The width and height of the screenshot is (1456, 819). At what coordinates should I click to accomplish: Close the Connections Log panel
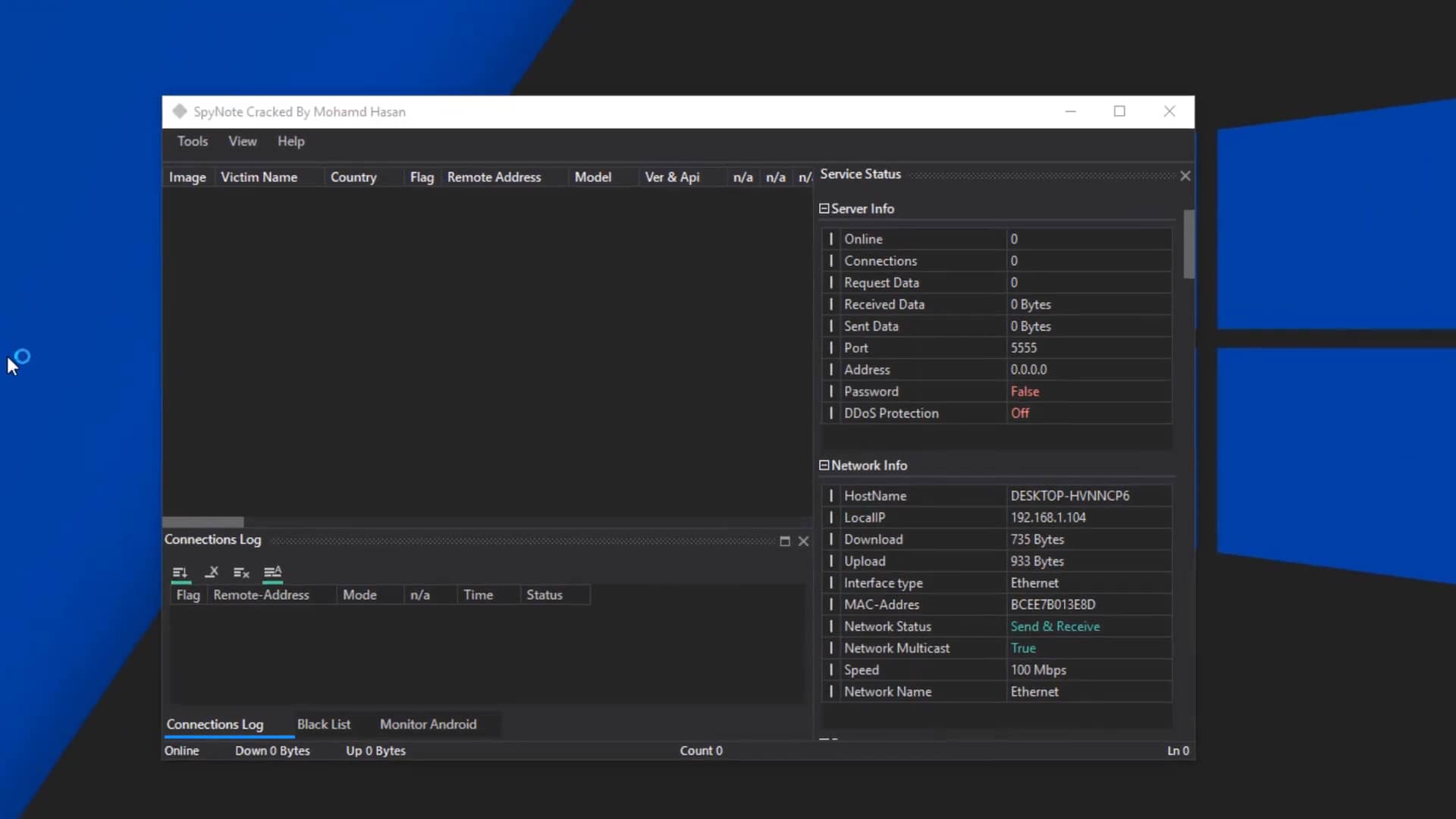click(x=804, y=541)
